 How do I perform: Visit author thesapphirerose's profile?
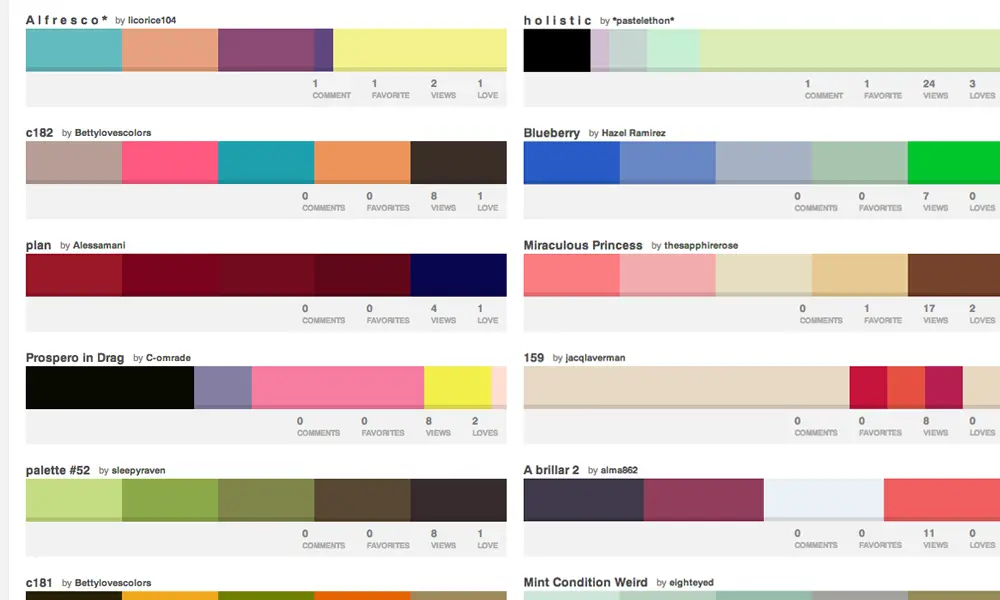click(701, 245)
